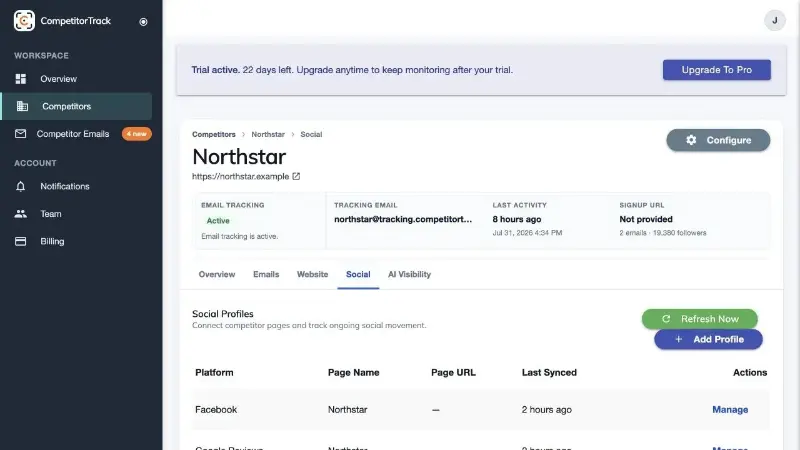This screenshot has height=450, width=800.
Task: Select the Competitors building icon
Action: coord(22,106)
